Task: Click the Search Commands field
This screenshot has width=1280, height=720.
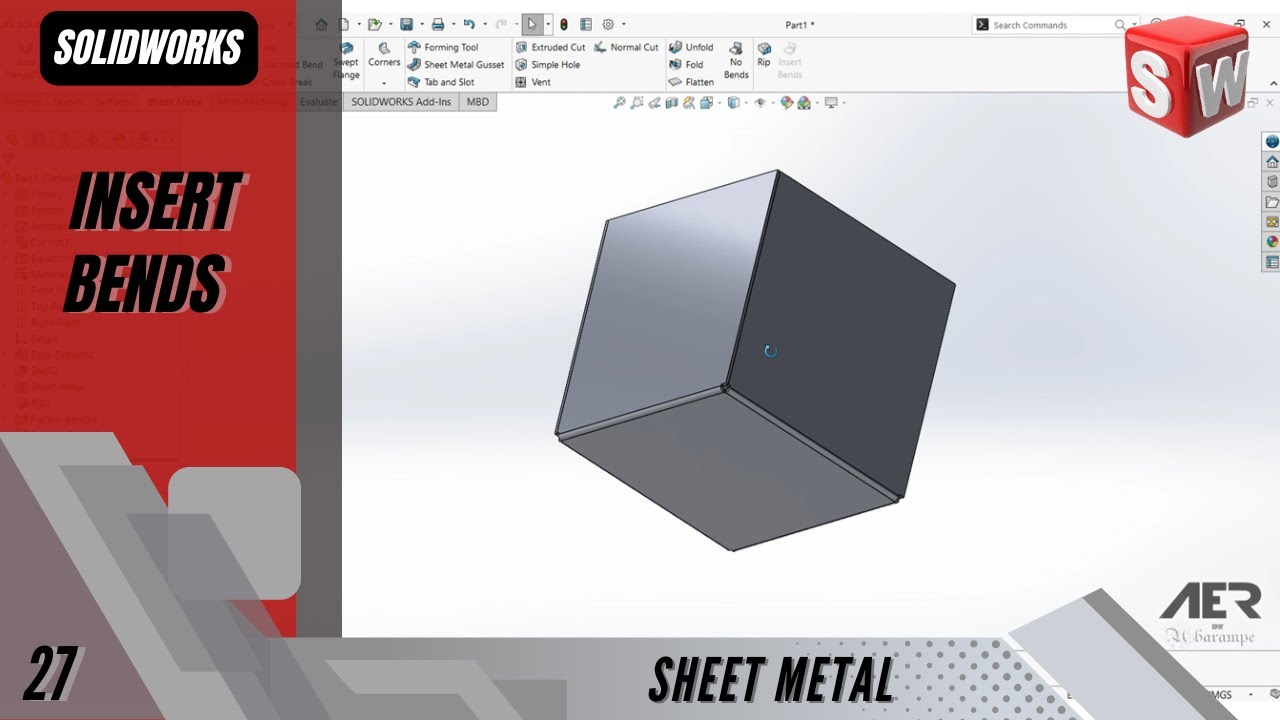Action: (1054, 25)
